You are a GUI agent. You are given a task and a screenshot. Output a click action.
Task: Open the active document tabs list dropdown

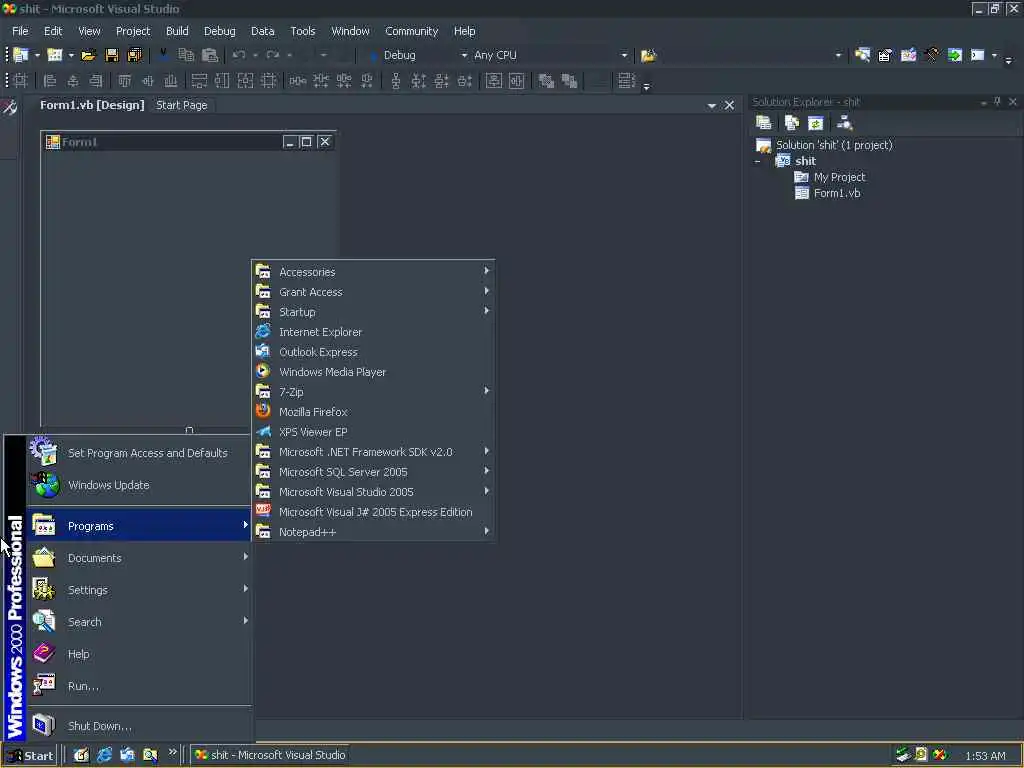tap(712, 105)
